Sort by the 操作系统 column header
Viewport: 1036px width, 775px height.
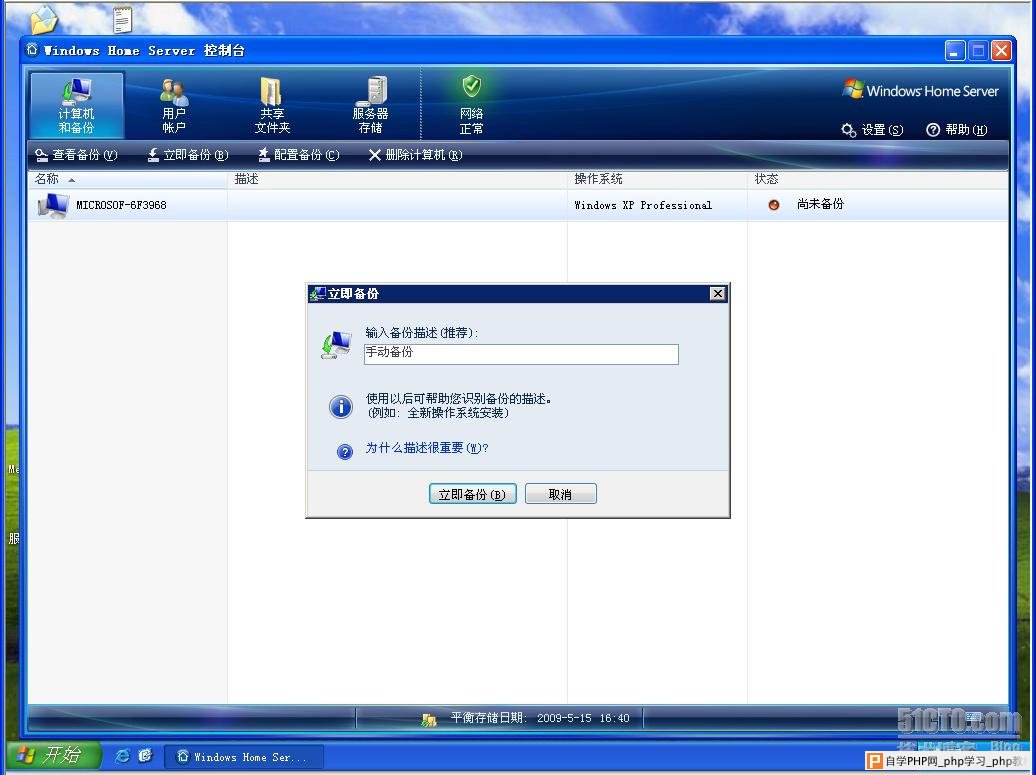pos(657,179)
